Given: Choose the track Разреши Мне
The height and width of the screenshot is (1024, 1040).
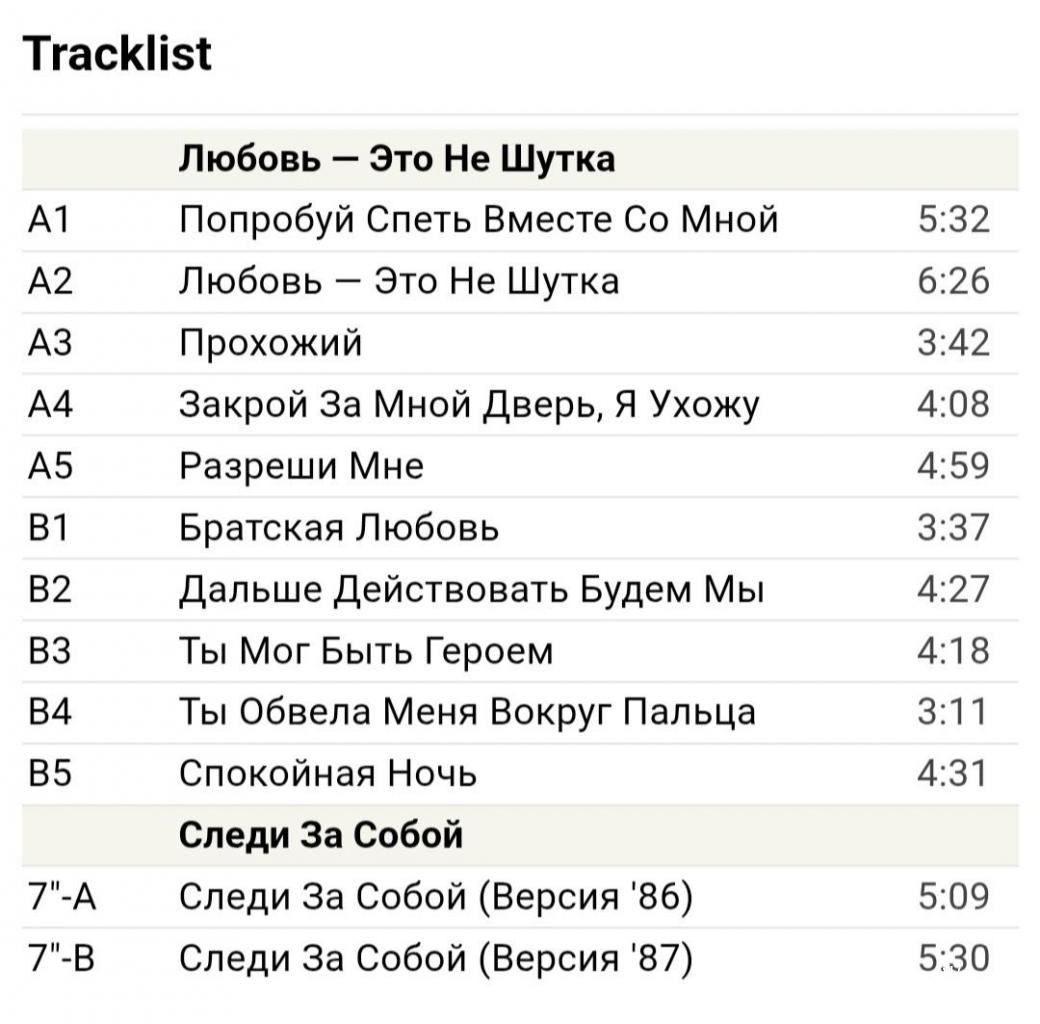Looking at the screenshot, I should pyautogui.click(x=301, y=466).
